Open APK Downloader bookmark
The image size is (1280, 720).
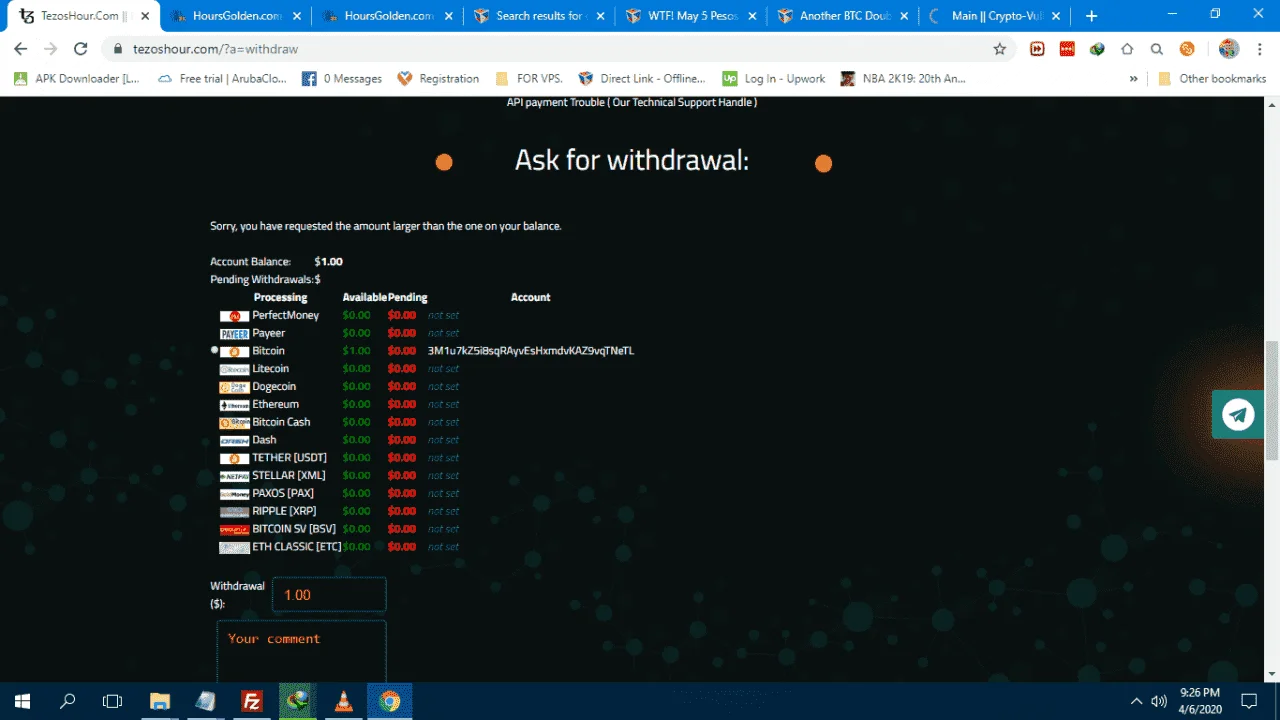coord(78,79)
